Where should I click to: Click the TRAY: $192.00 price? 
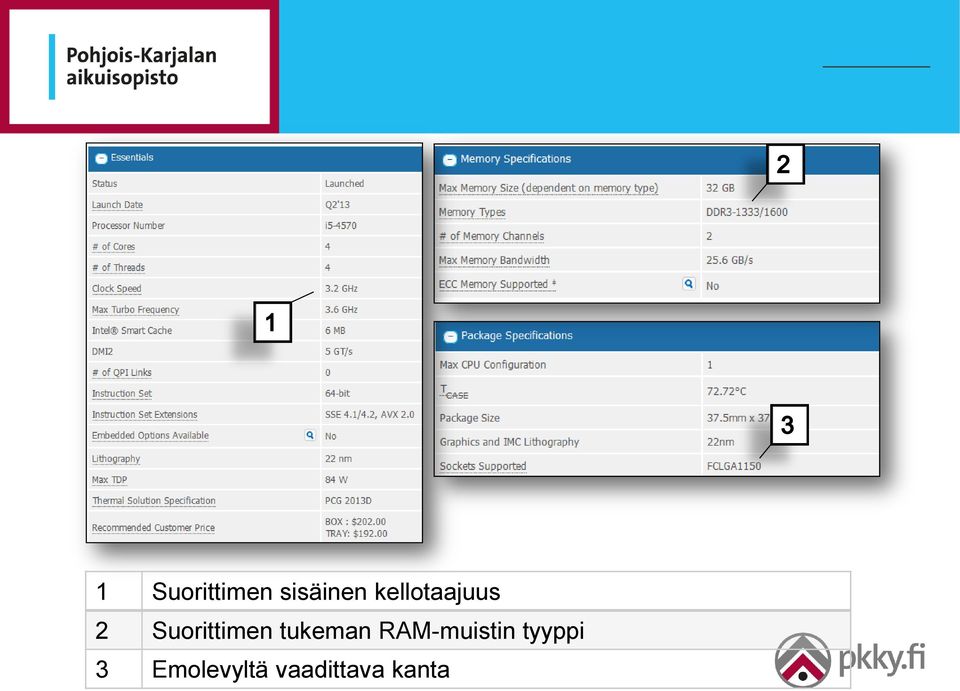356,534
